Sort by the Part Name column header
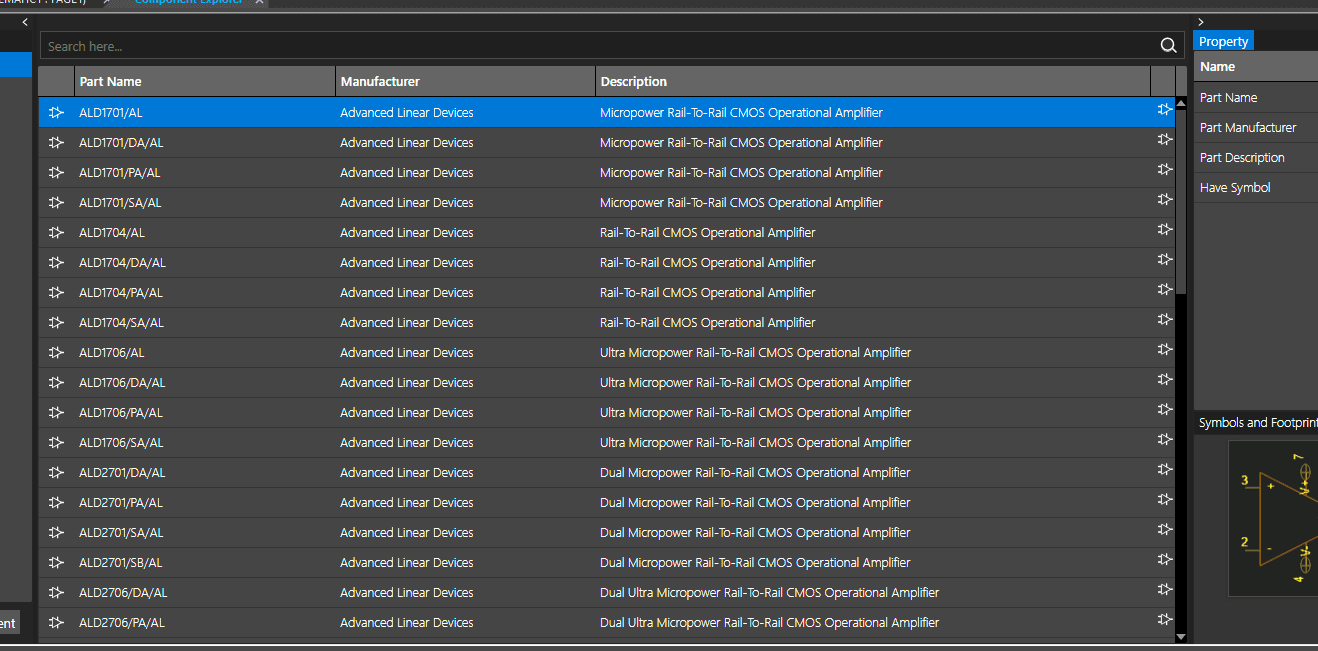The height and width of the screenshot is (651, 1318). pyautogui.click(x=205, y=81)
